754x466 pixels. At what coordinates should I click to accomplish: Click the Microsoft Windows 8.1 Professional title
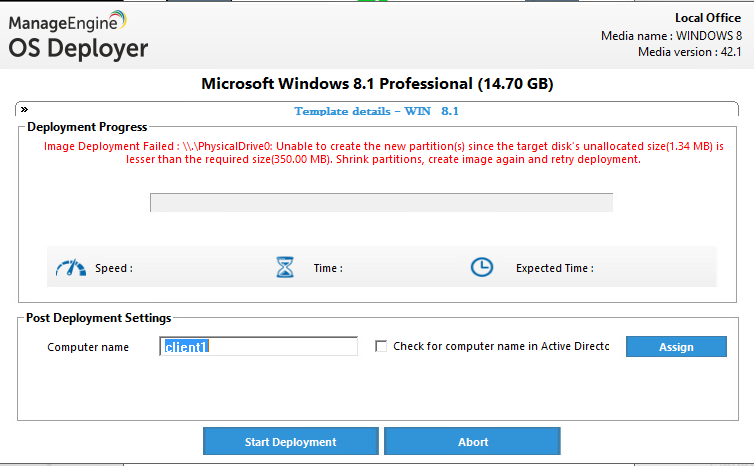377,84
